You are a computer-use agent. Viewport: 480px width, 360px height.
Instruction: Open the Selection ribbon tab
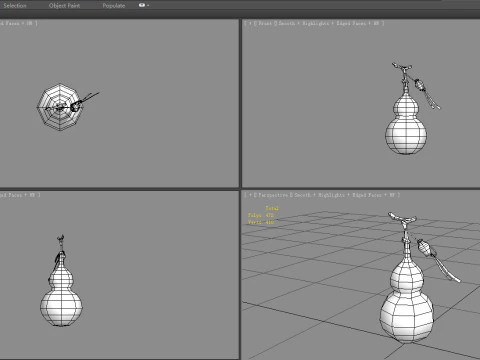[15, 6]
